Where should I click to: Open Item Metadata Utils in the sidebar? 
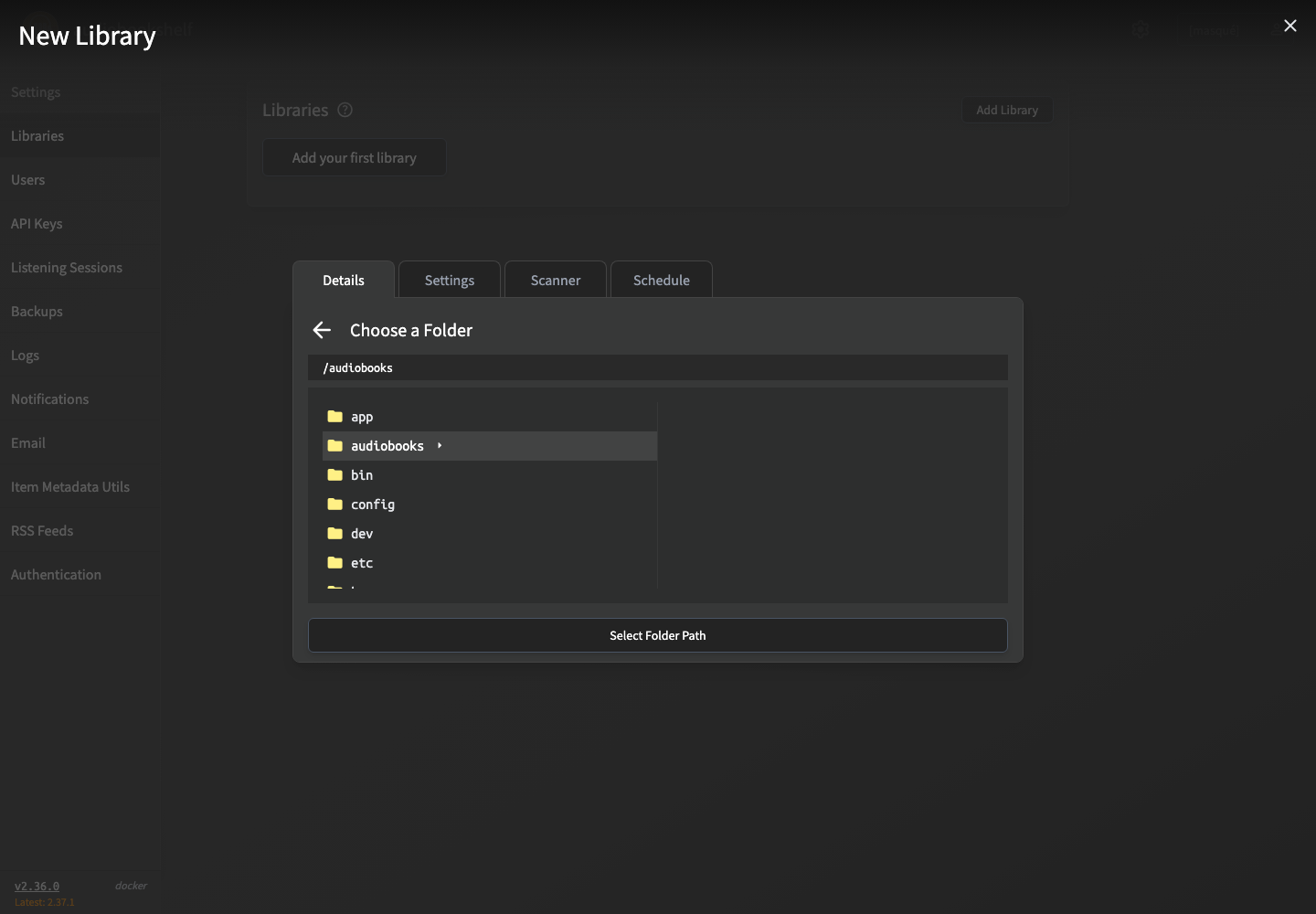pos(80,486)
